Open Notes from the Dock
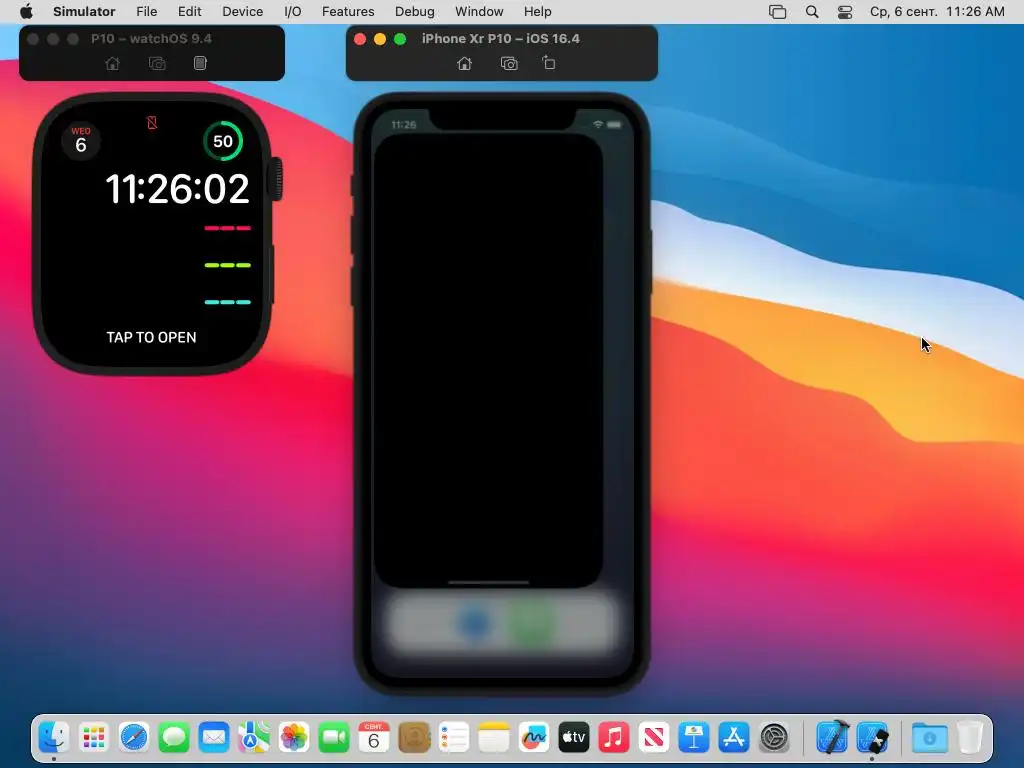Image resolution: width=1024 pixels, height=768 pixels. coord(494,737)
